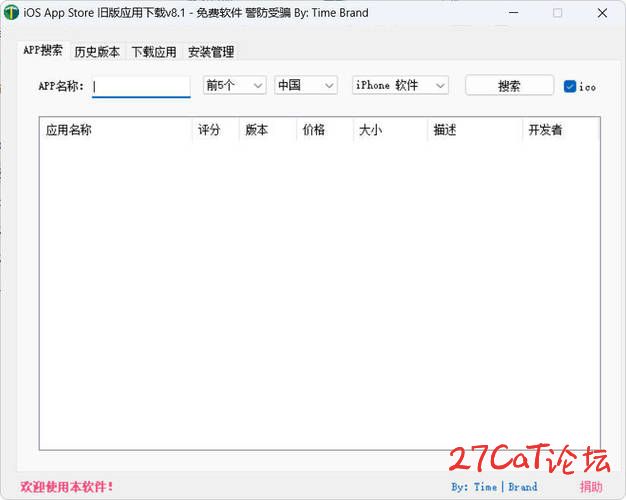The image size is (626, 500).
Task: Open the 历史版本 tab
Action: click(97, 52)
